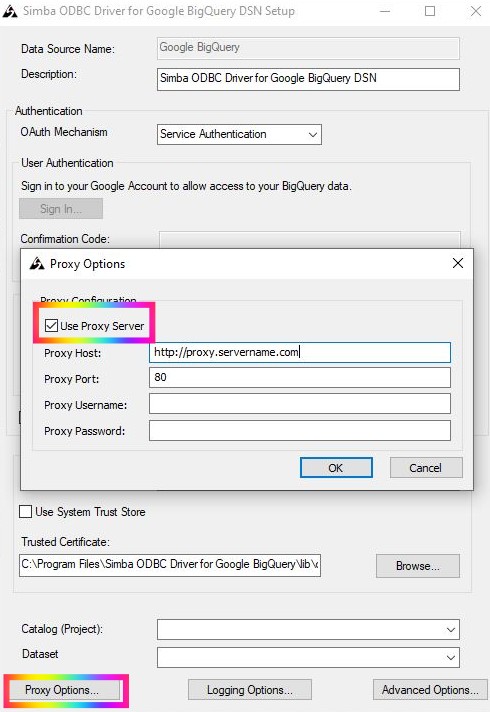Click the "Proxy Password:" label
The width and height of the screenshot is (490, 712).
(84, 430)
